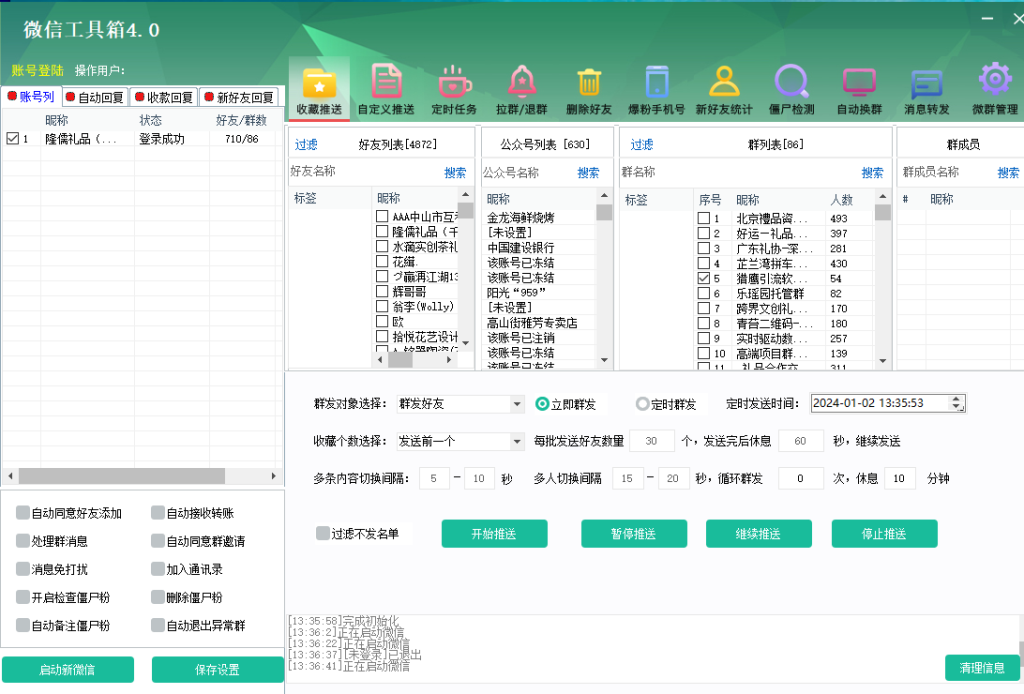
Task: Click the 拉群/退群 bell icon
Action: (x=521, y=81)
